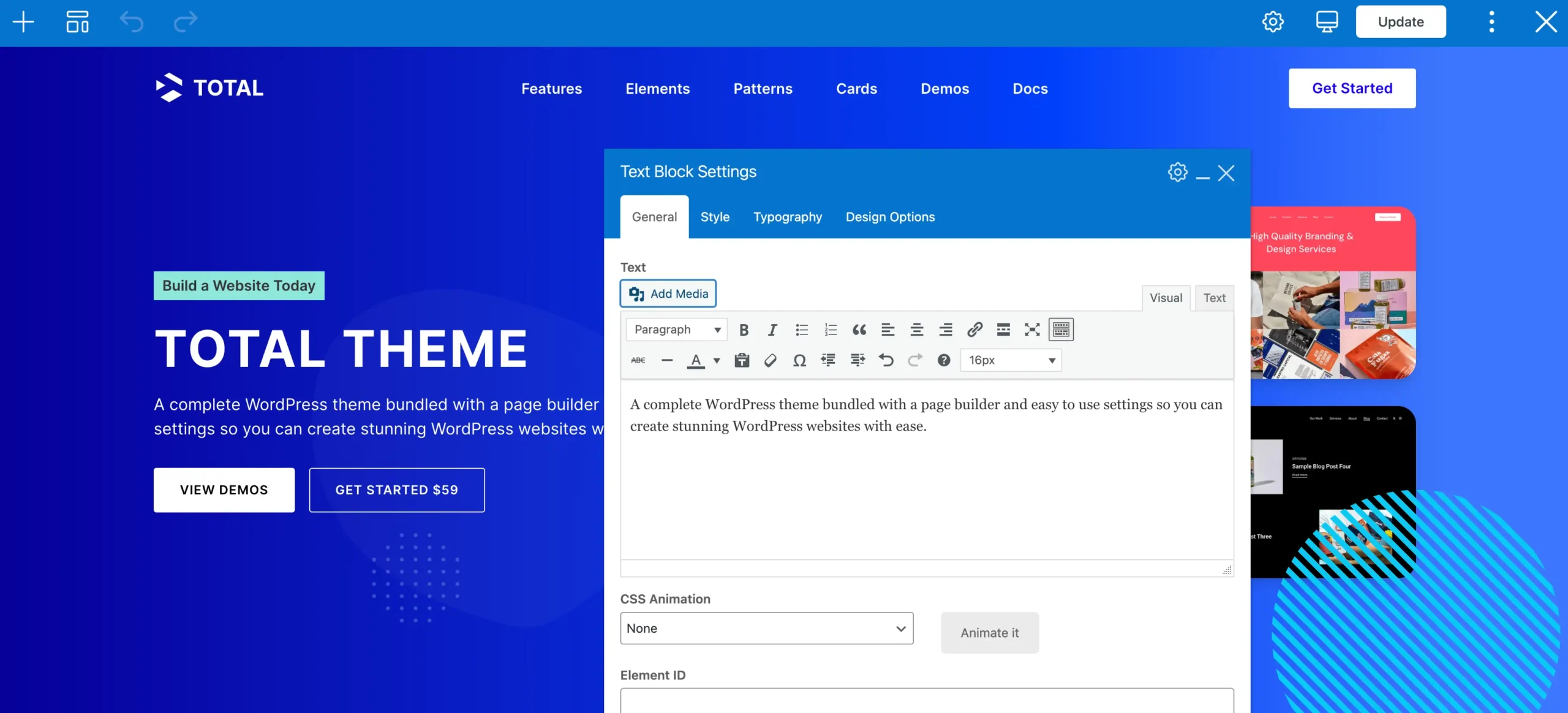Click the top bar redo arrow
This screenshot has width=1568, height=713.
(186, 22)
